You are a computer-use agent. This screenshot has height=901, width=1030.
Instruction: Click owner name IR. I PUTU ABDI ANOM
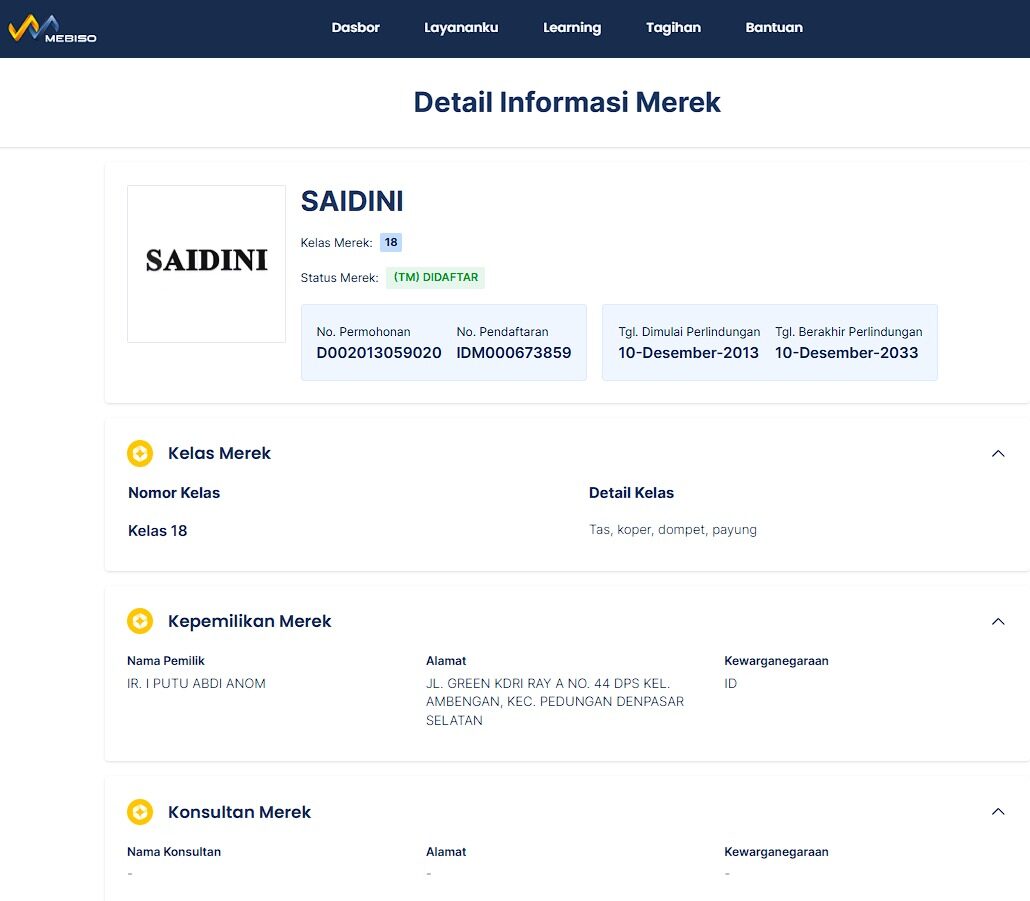coord(196,683)
